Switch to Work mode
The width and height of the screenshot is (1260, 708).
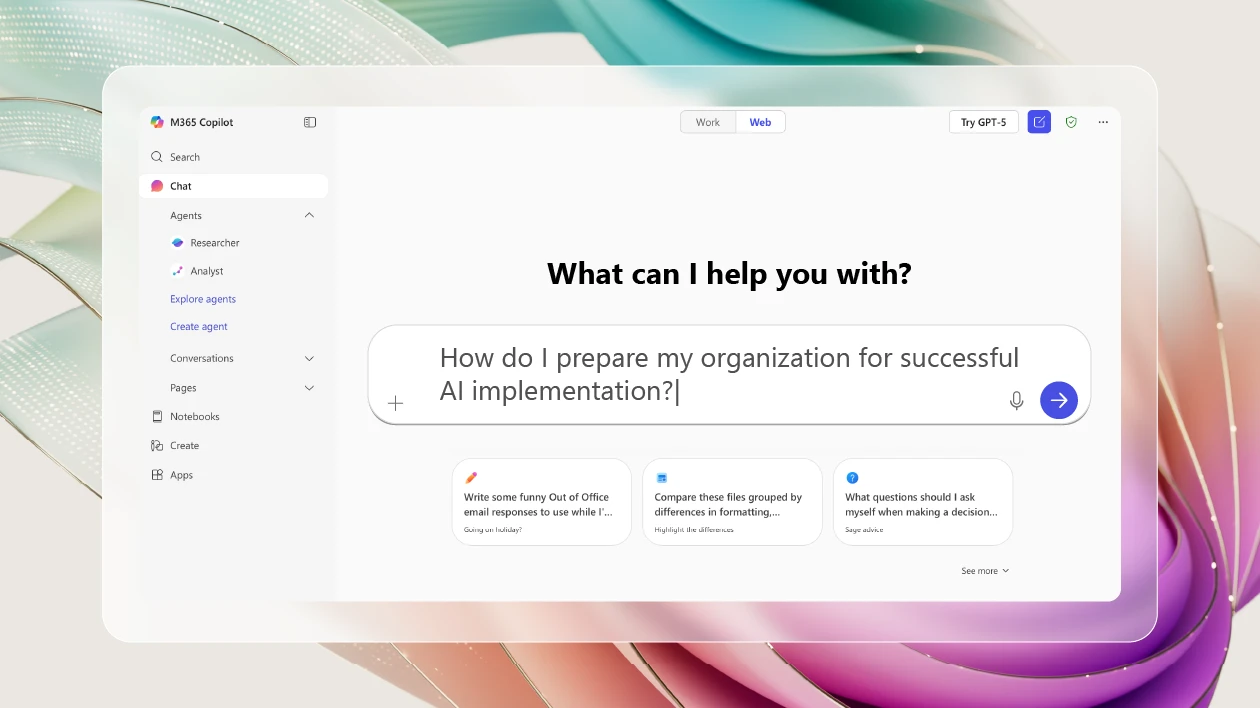pos(707,121)
